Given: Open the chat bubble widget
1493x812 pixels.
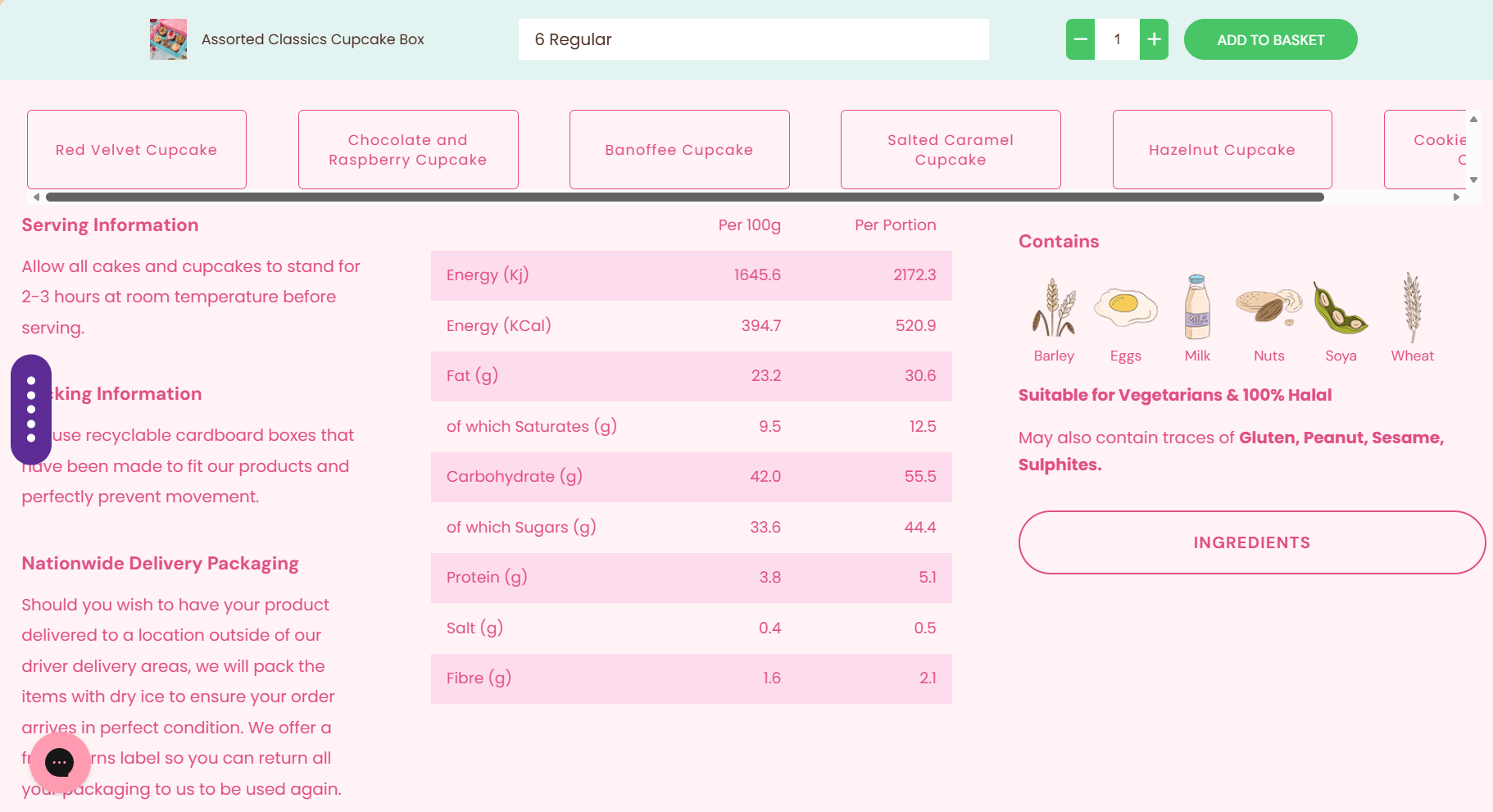Looking at the screenshot, I should click(x=60, y=763).
